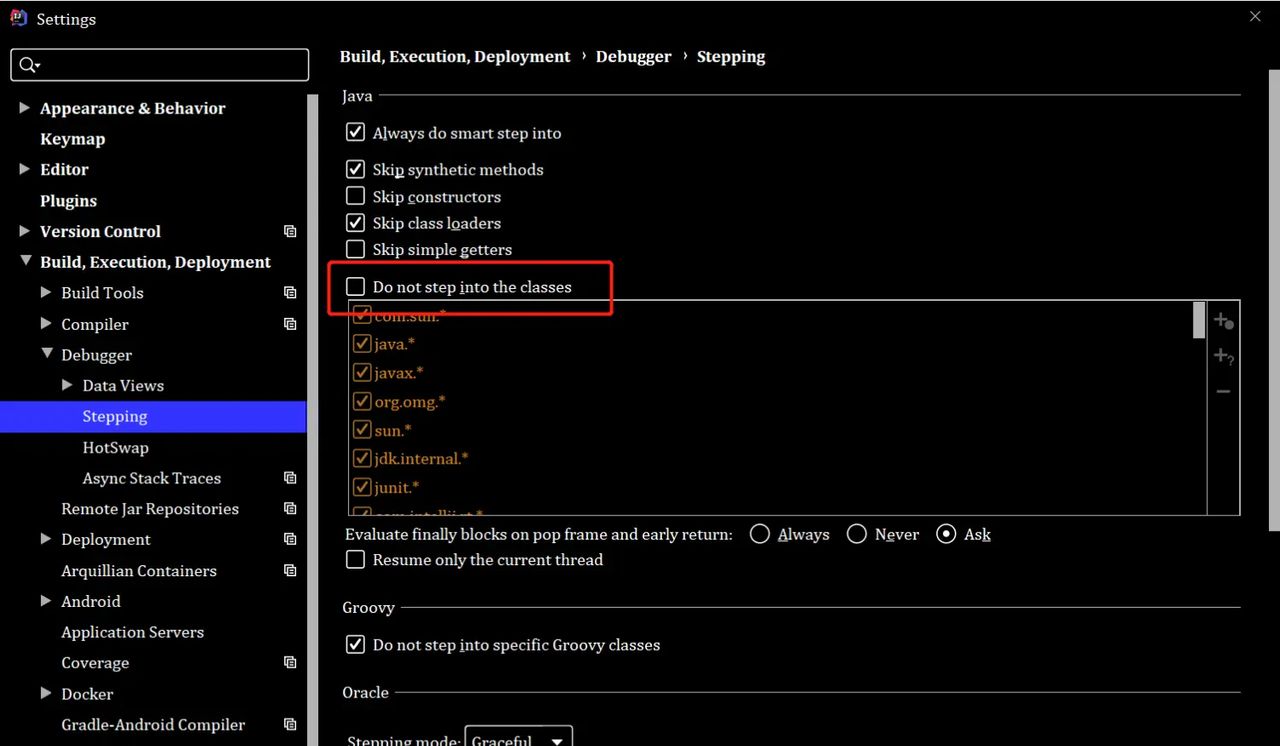Collapse the Debugger tree node
This screenshot has width=1280, height=746.
pyautogui.click(x=47, y=354)
